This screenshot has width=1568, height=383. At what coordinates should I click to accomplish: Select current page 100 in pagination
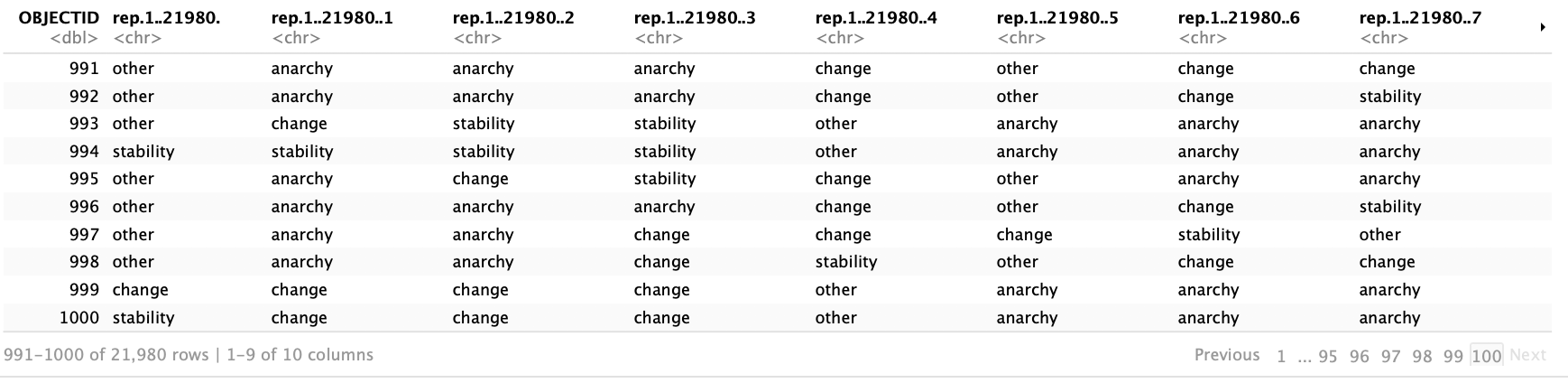pos(1486,356)
